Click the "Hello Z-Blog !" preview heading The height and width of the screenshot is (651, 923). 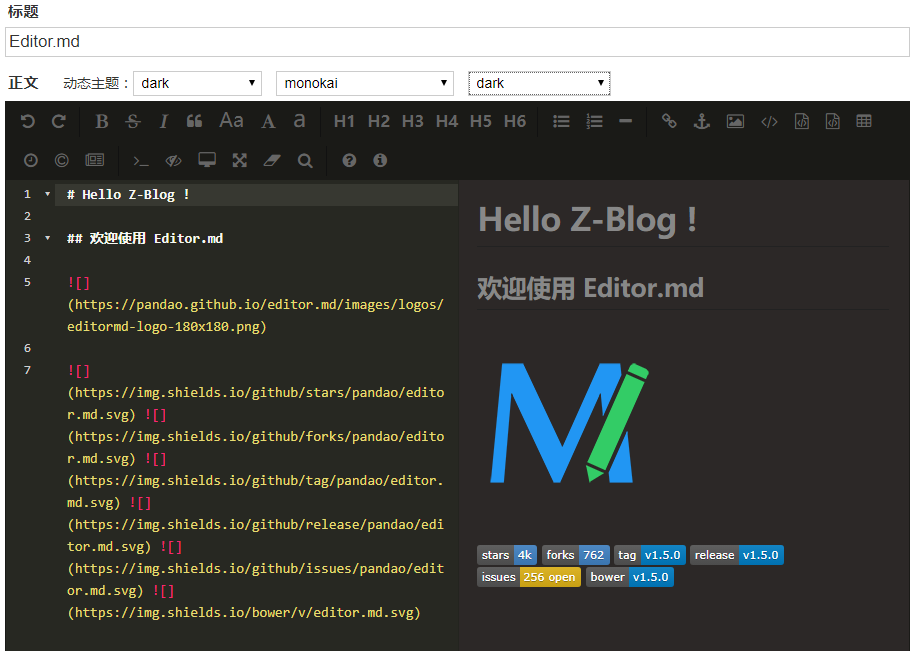pos(587,221)
